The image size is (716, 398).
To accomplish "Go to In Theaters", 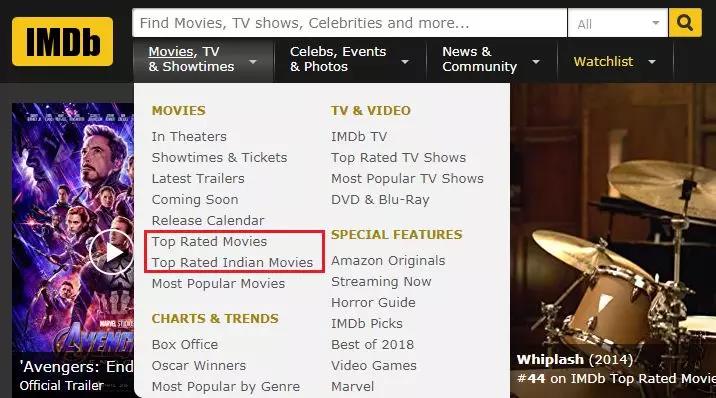I will coord(189,136).
